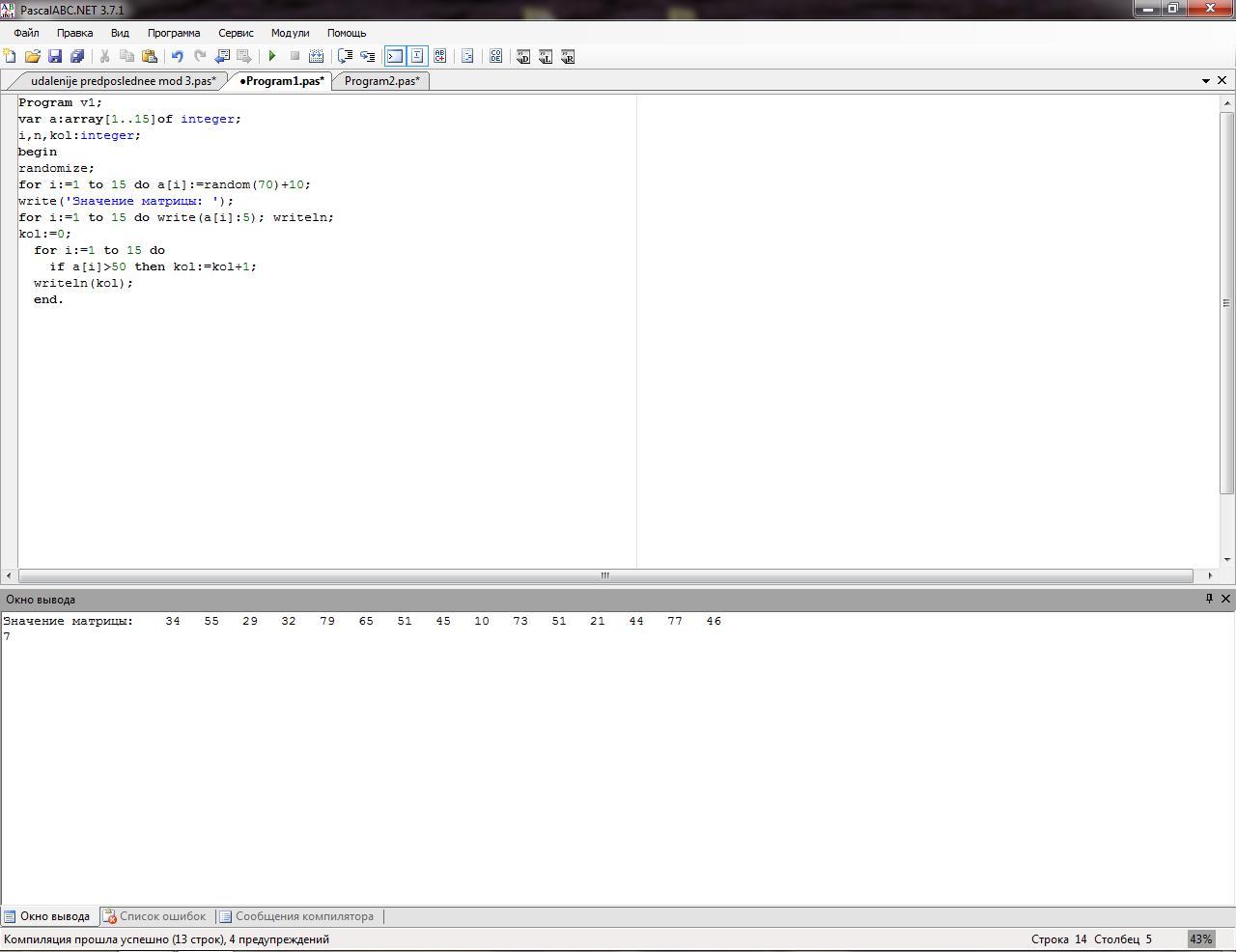Switch to Program2.pas tab
The width and height of the screenshot is (1236, 952).
pos(381,81)
